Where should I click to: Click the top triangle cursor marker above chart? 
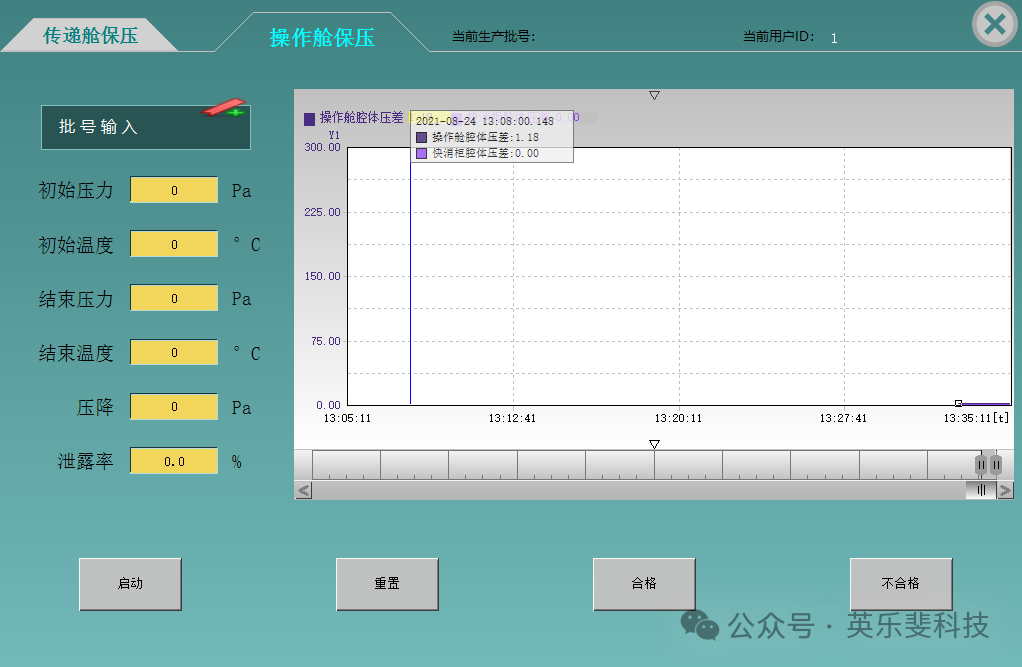654,94
